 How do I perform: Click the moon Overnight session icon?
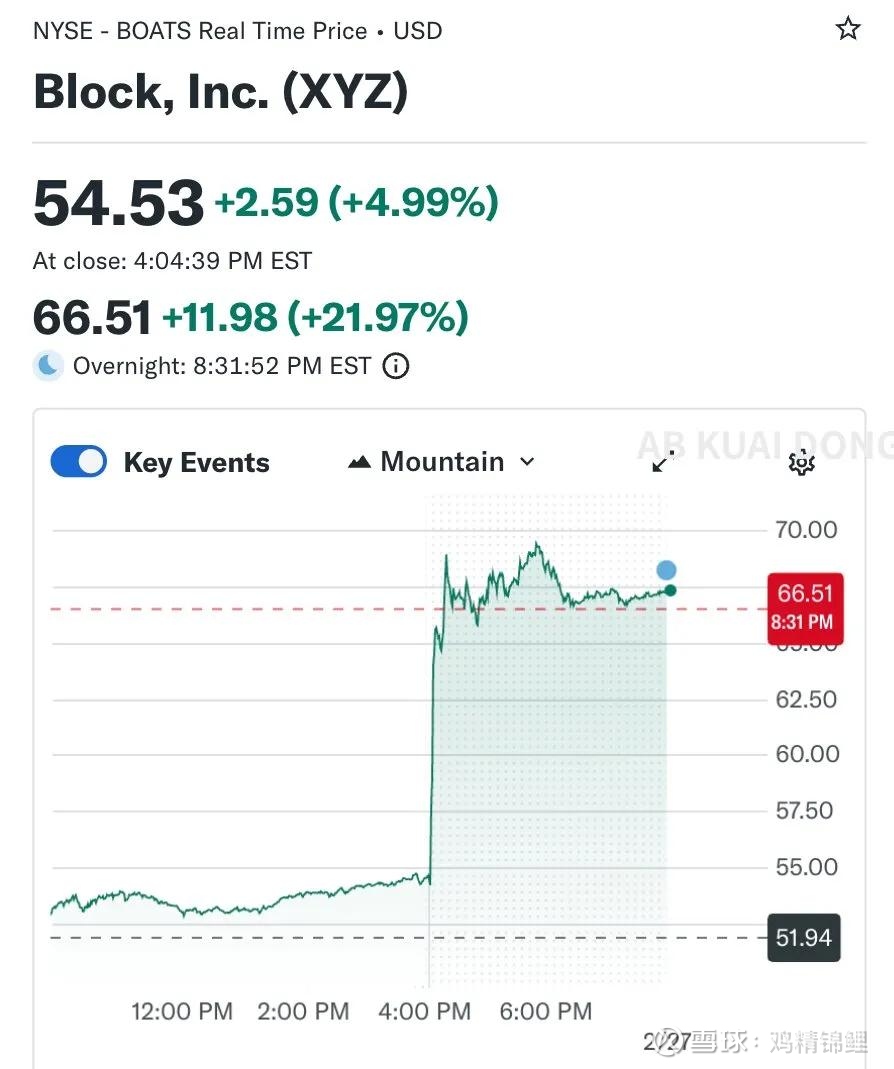coord(48,366)
